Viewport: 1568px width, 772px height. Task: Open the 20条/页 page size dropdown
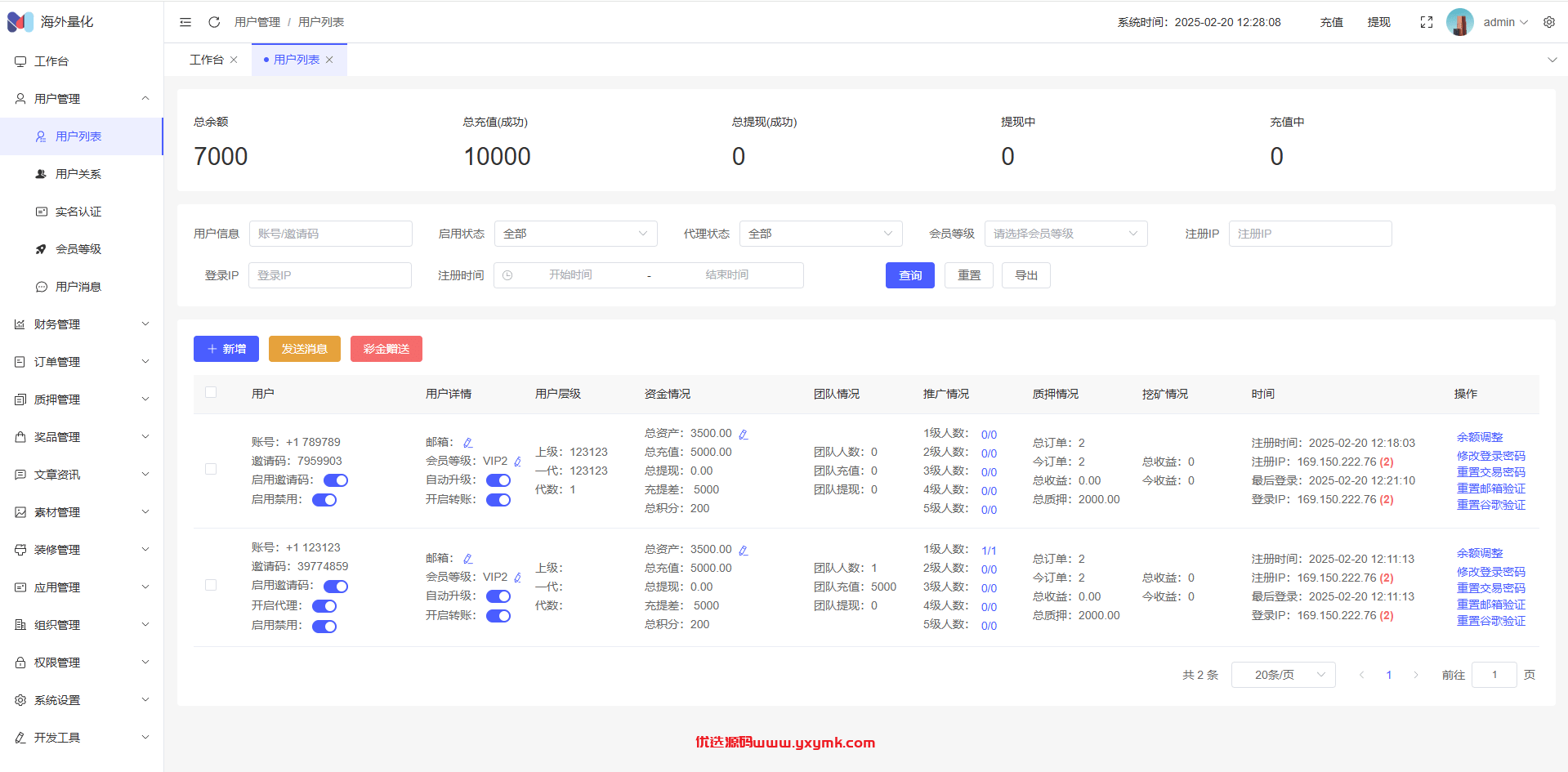pos(1284,675)
